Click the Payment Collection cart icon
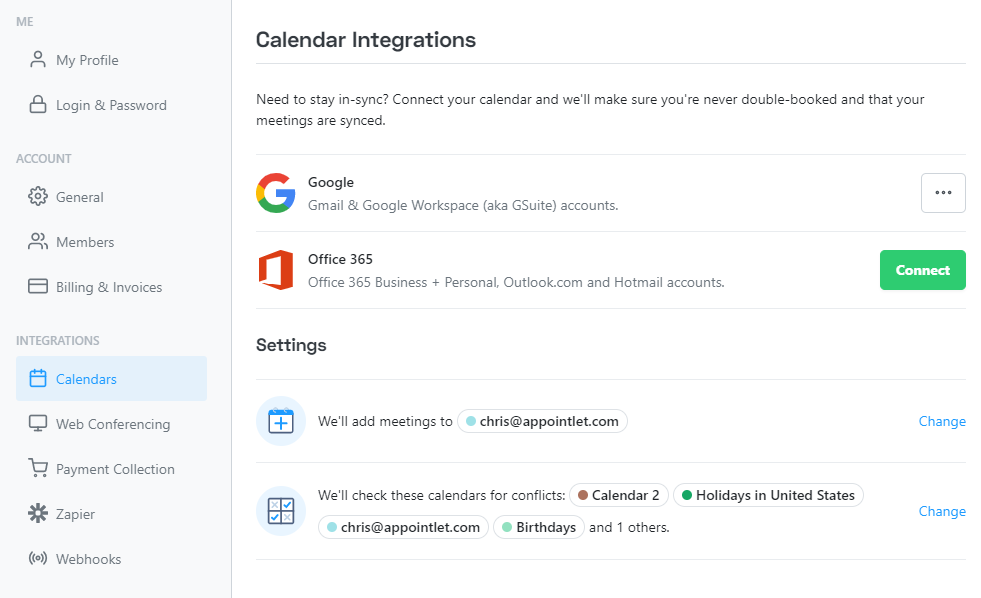981x598 pixels. [x=38, y=469]
